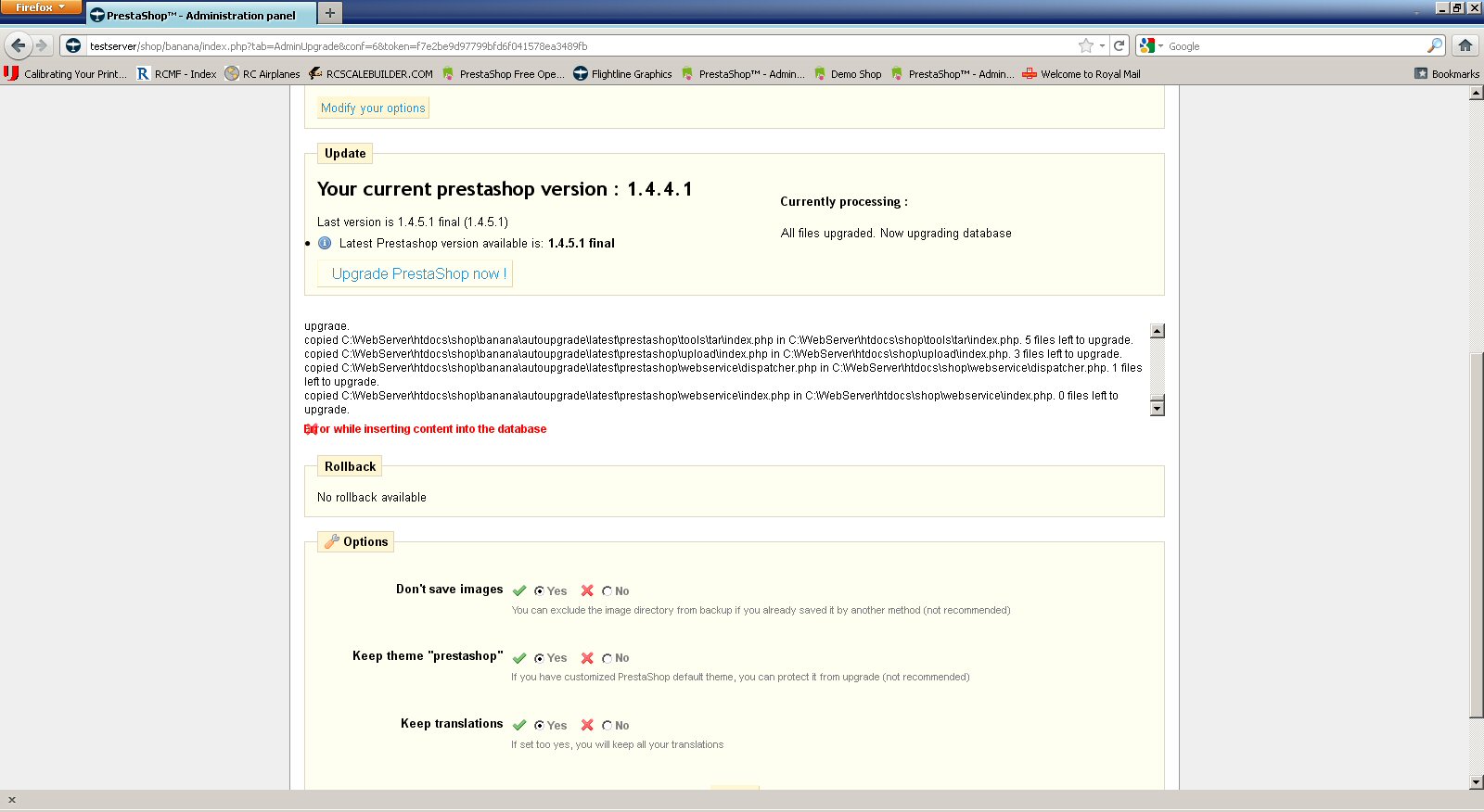The image size is (1484, 812).
Task: Click the red X icon for Keep theme
Action: tap(587, 657)
